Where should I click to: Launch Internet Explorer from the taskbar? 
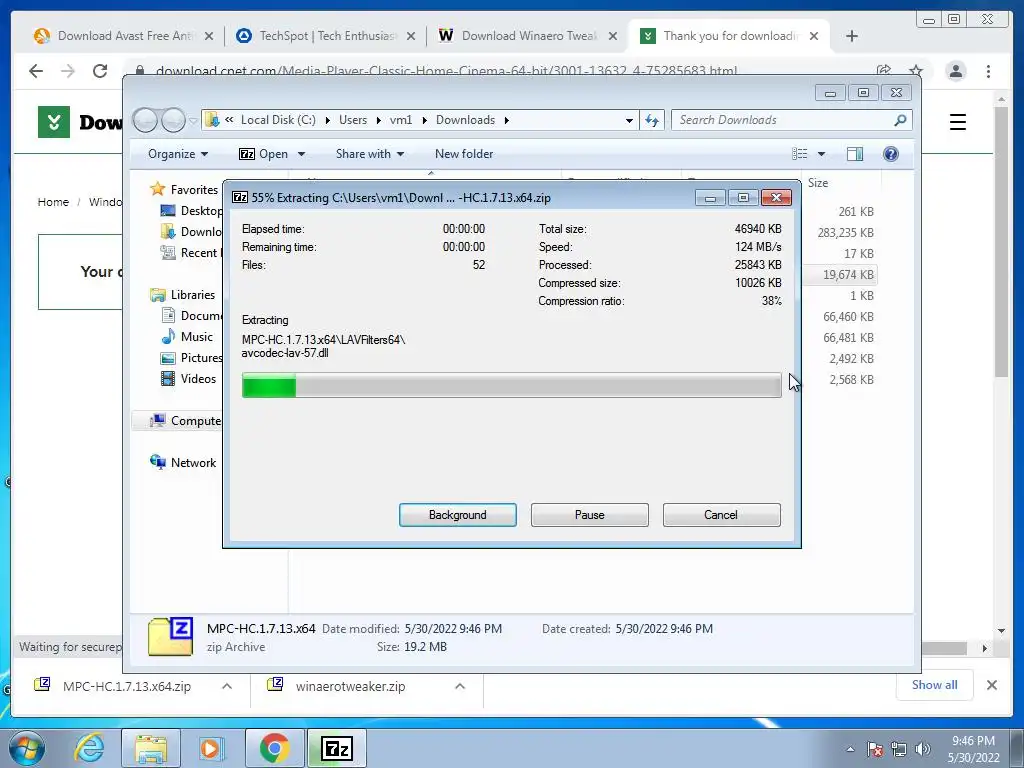coord(89,748)
